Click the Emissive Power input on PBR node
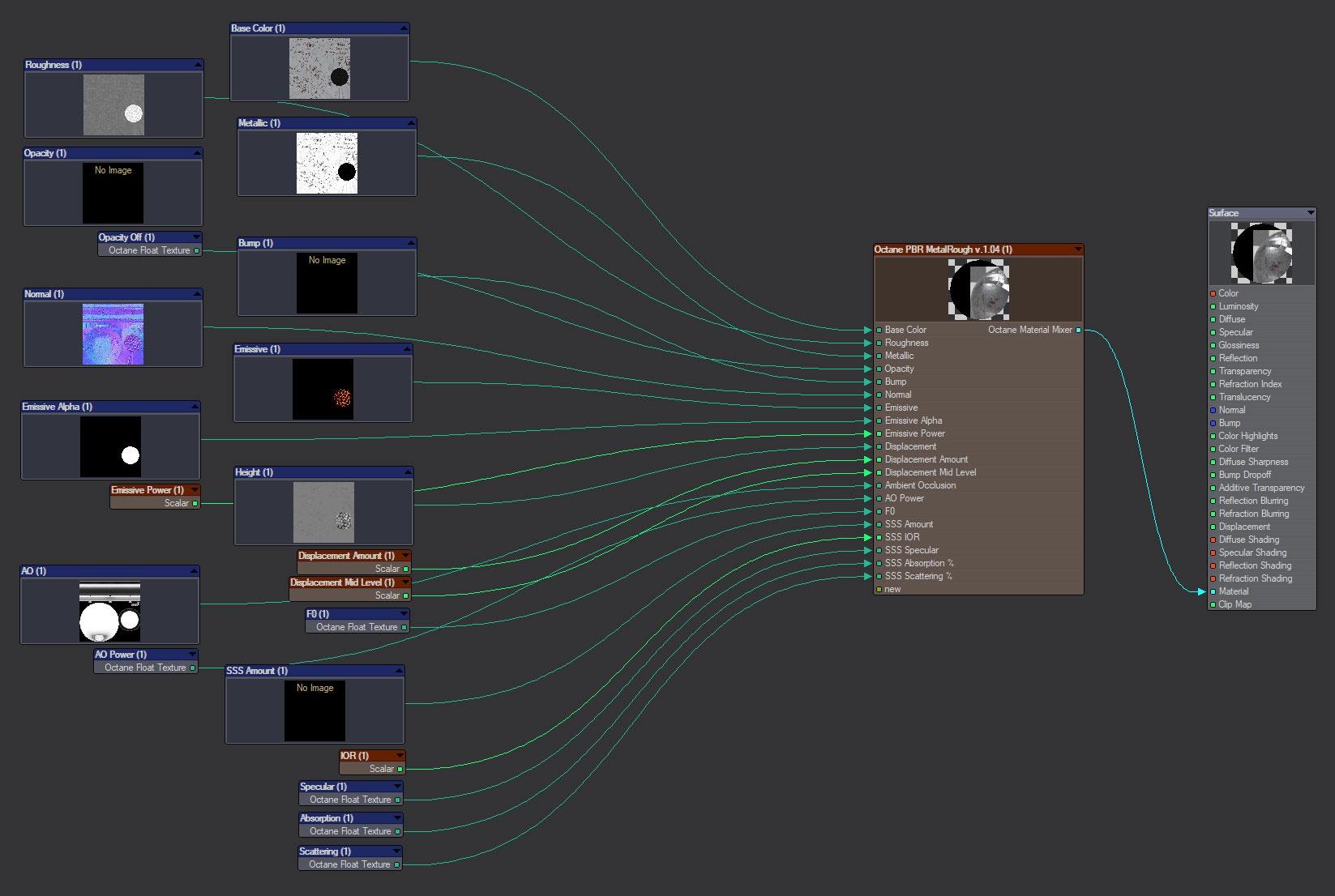The image size is (1335, 896). click(x=879, y=434)
